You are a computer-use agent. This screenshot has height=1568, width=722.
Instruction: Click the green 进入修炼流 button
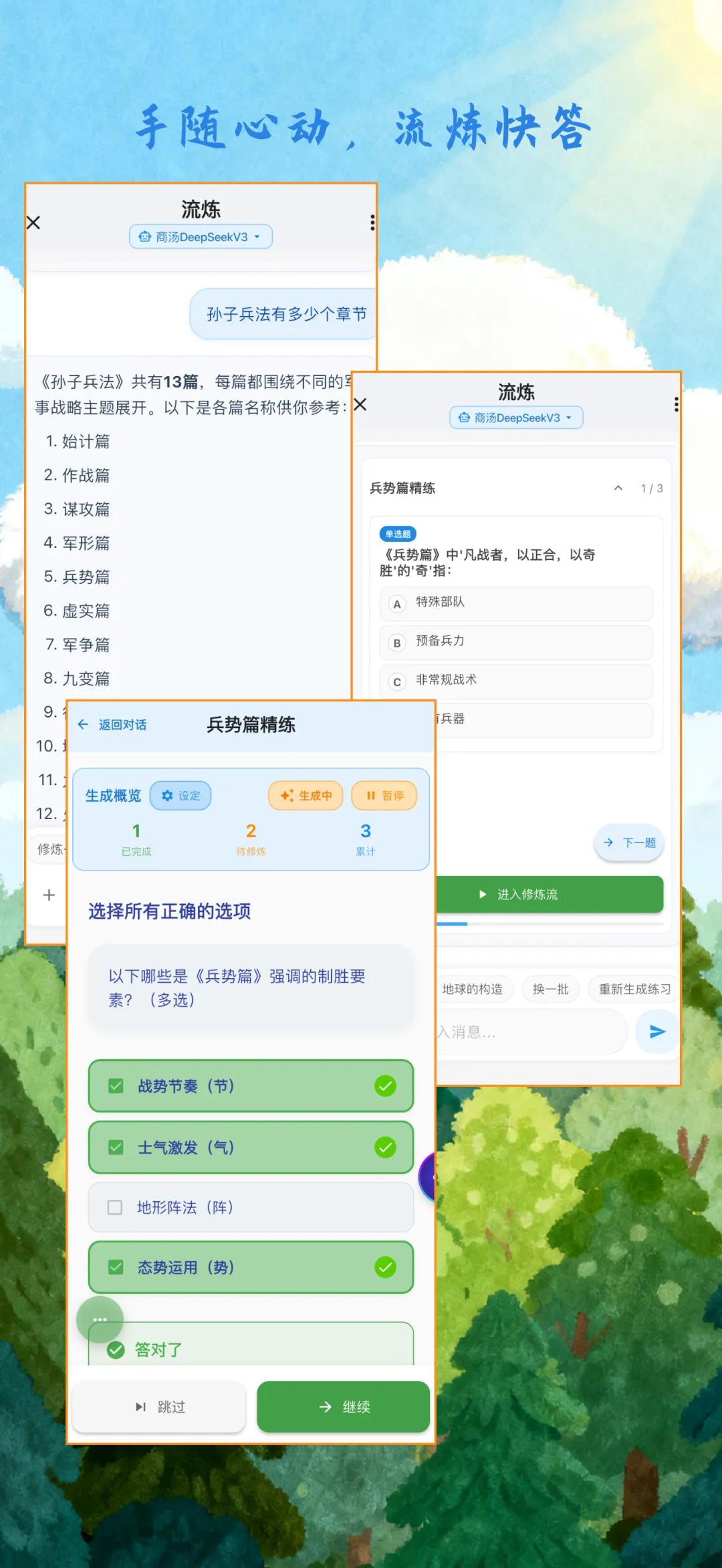coord(550,895)
